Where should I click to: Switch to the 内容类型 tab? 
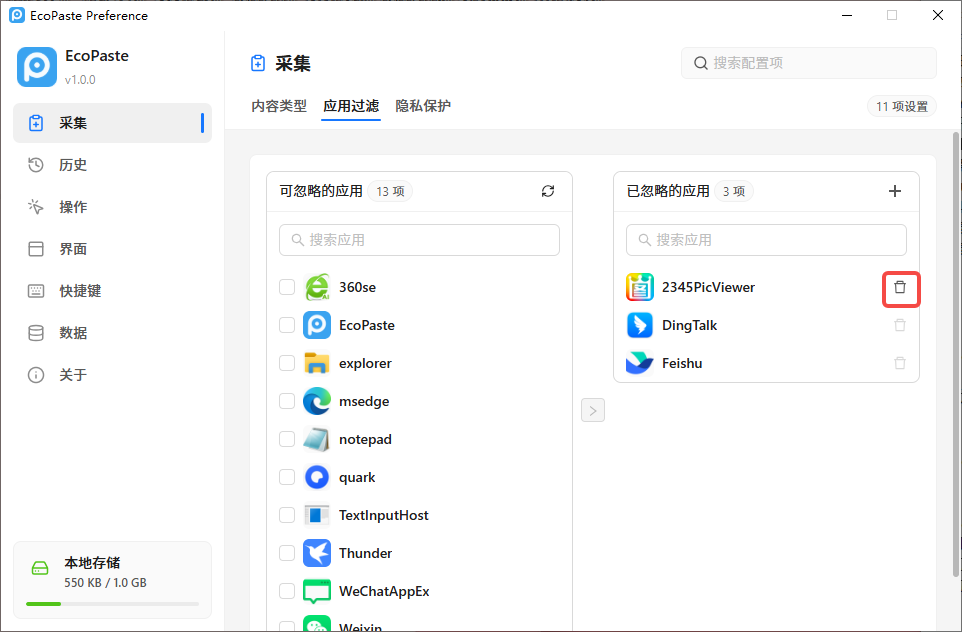click(279, 106)
